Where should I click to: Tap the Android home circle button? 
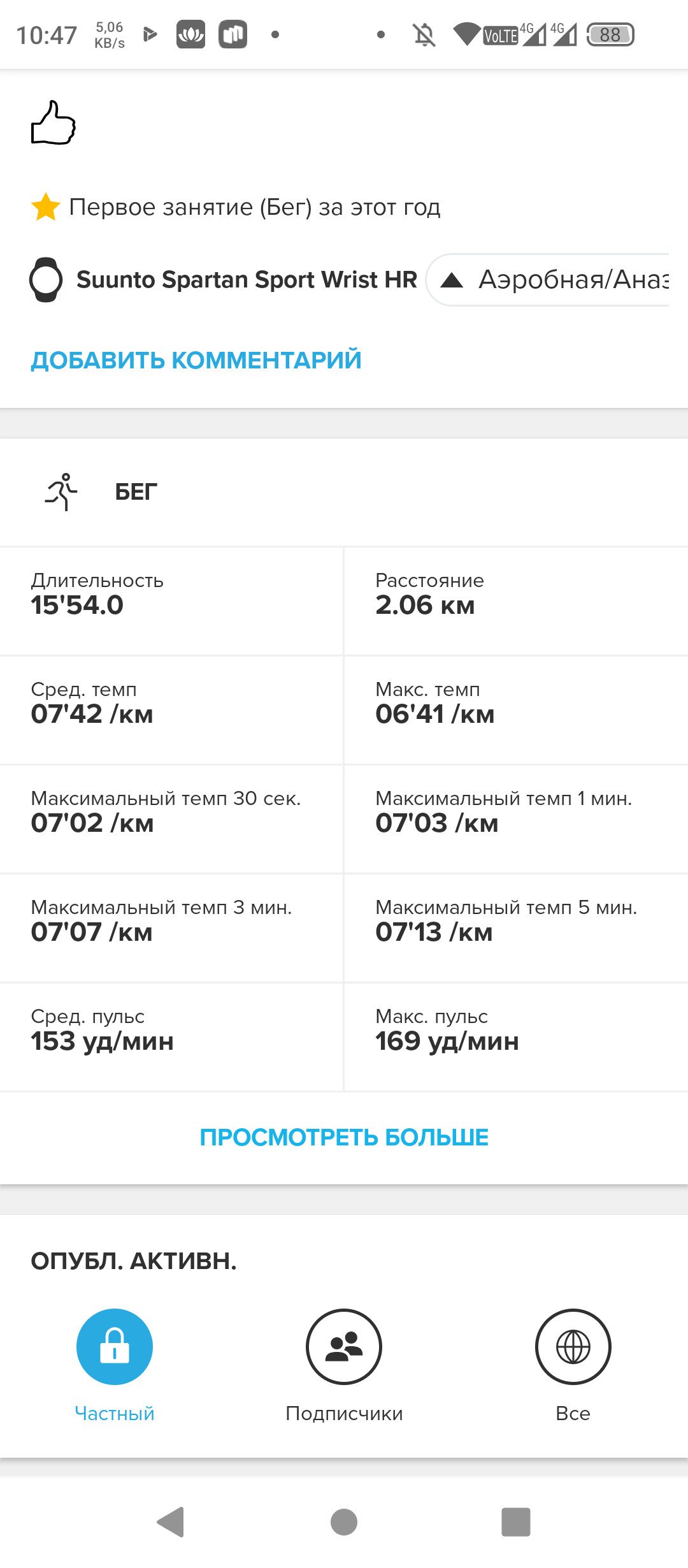tap(344, 1522)
